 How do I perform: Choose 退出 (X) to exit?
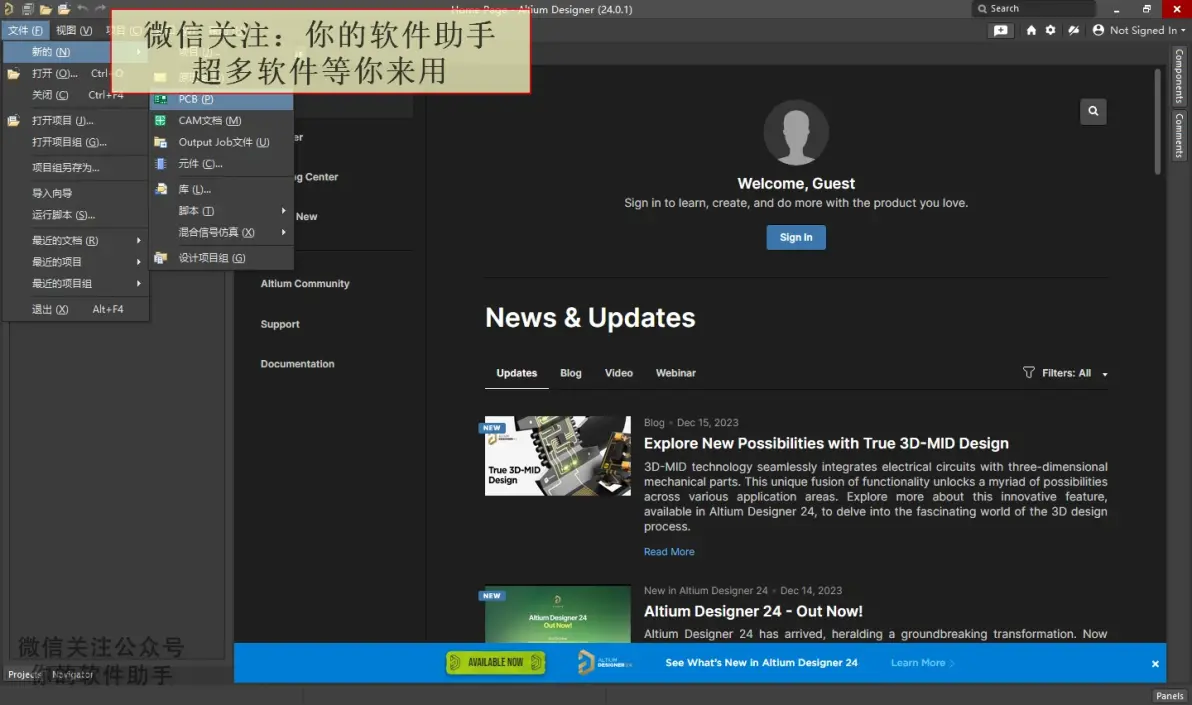tap(75, 310)
